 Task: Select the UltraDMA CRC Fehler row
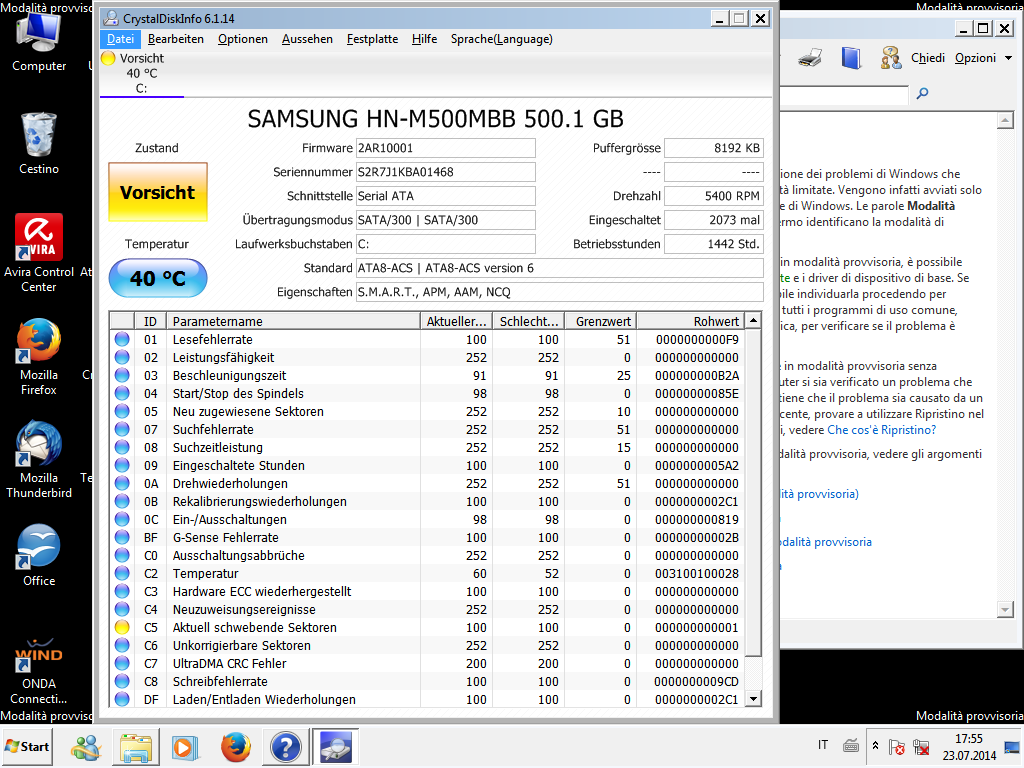[x=427, y=664]
